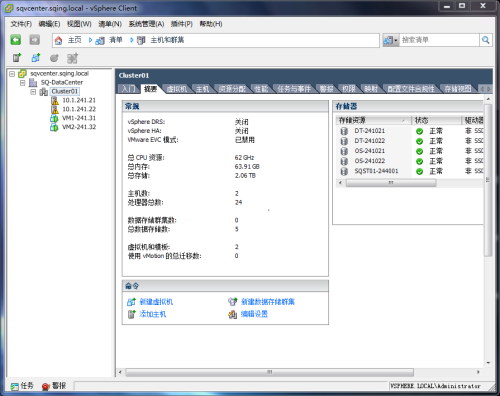Click the vCenter icon of sqvcenter.sqing.local

pyautogui.click(x=22, y=74)
